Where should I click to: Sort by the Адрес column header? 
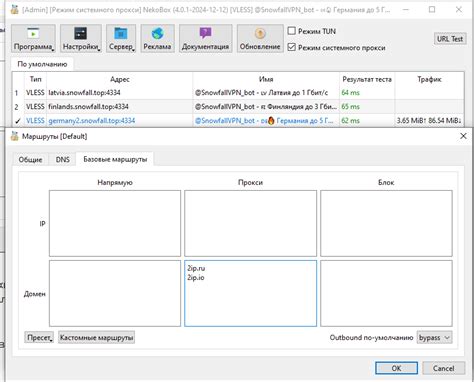(120, 79)
